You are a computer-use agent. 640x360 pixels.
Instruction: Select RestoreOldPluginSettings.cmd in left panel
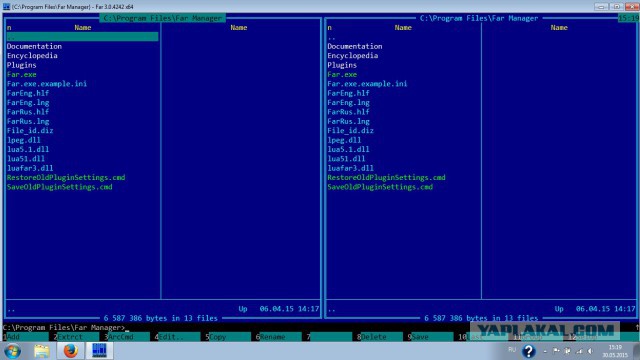click(66, 178)
